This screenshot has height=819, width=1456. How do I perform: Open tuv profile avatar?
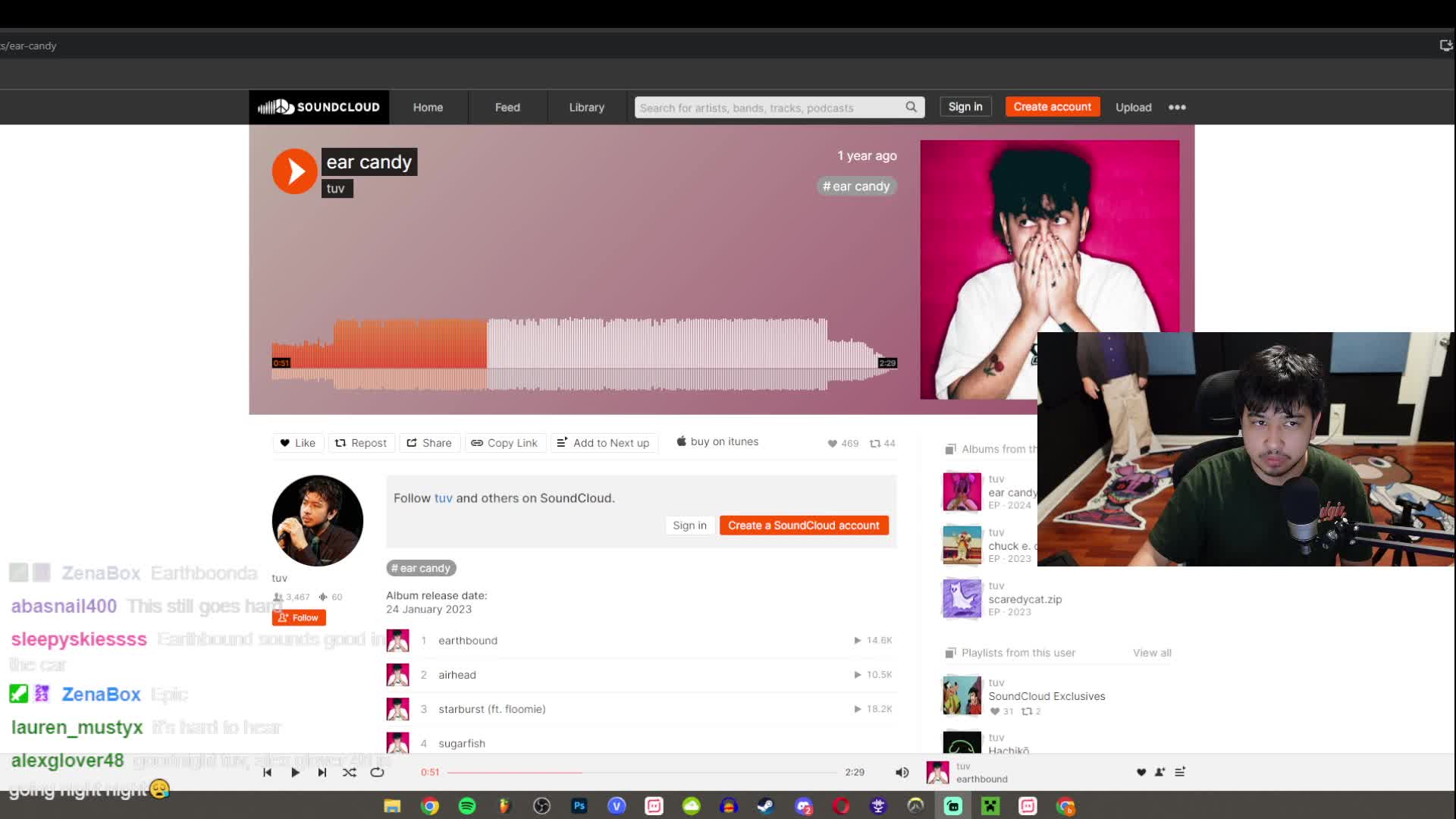(x=317, y=520)
